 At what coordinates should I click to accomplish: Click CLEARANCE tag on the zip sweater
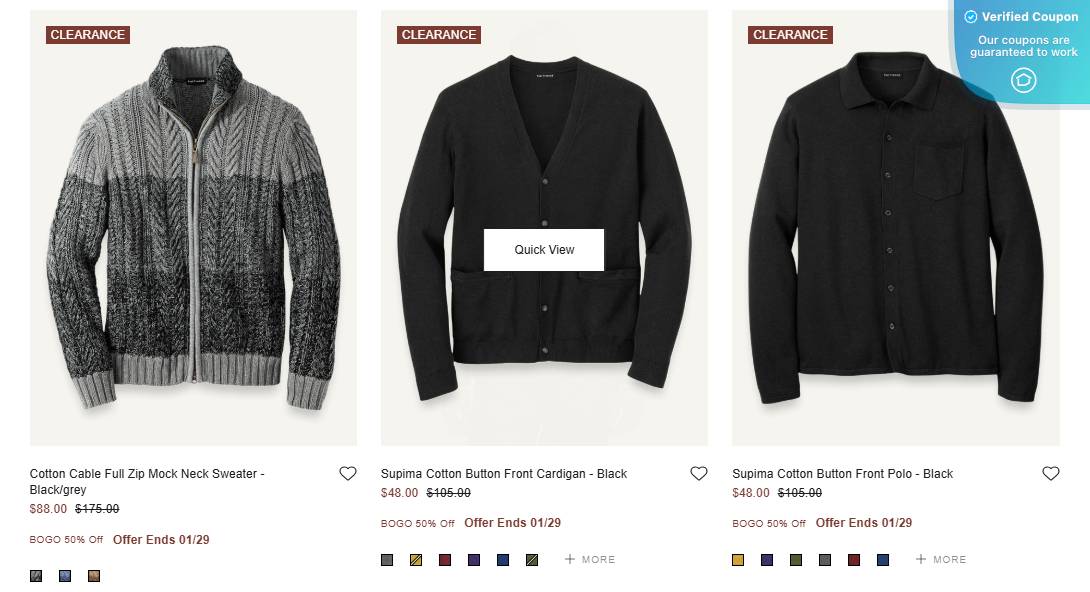[x=88, y=35]
